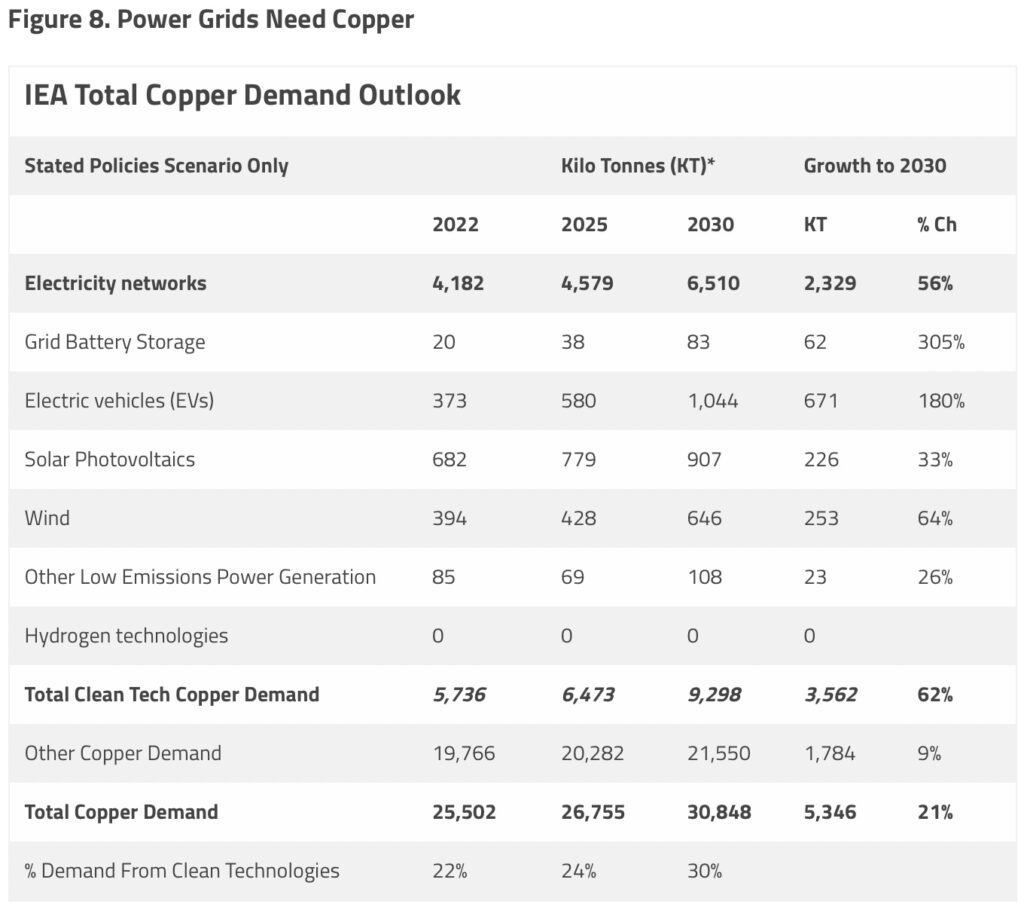The image size is (1024, 910).
Task: Select 'Other Low Emissions Power Generation' label
Action: coord(200,577)
